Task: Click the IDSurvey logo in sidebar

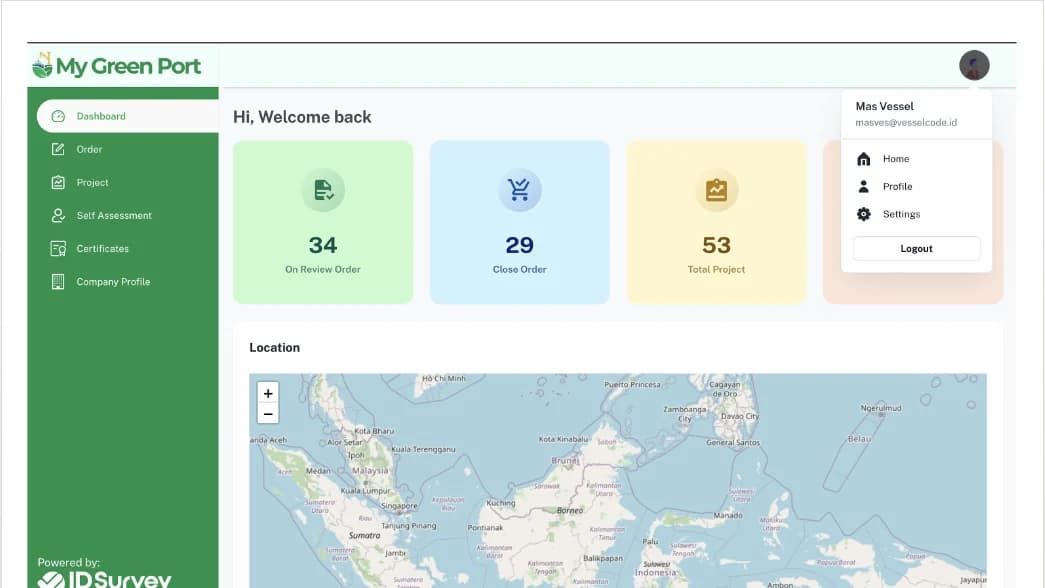Action: coord(105,579)
